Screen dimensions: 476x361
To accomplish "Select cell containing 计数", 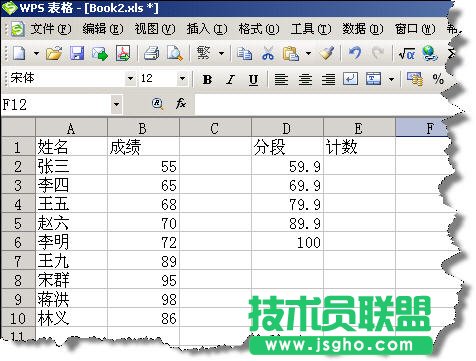I will coord(359,147).
